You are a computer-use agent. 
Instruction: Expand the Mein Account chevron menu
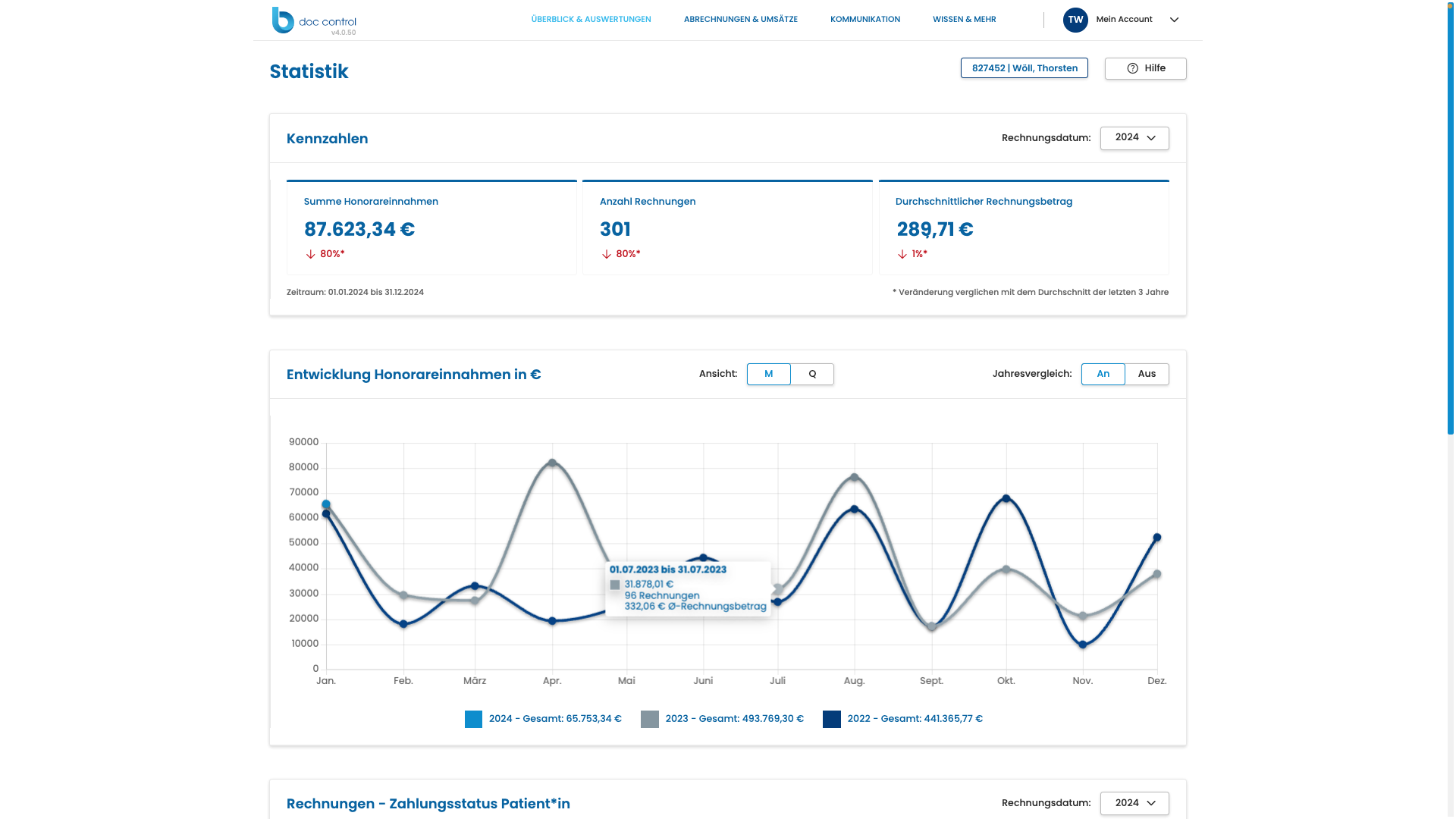pos(1174,20)
